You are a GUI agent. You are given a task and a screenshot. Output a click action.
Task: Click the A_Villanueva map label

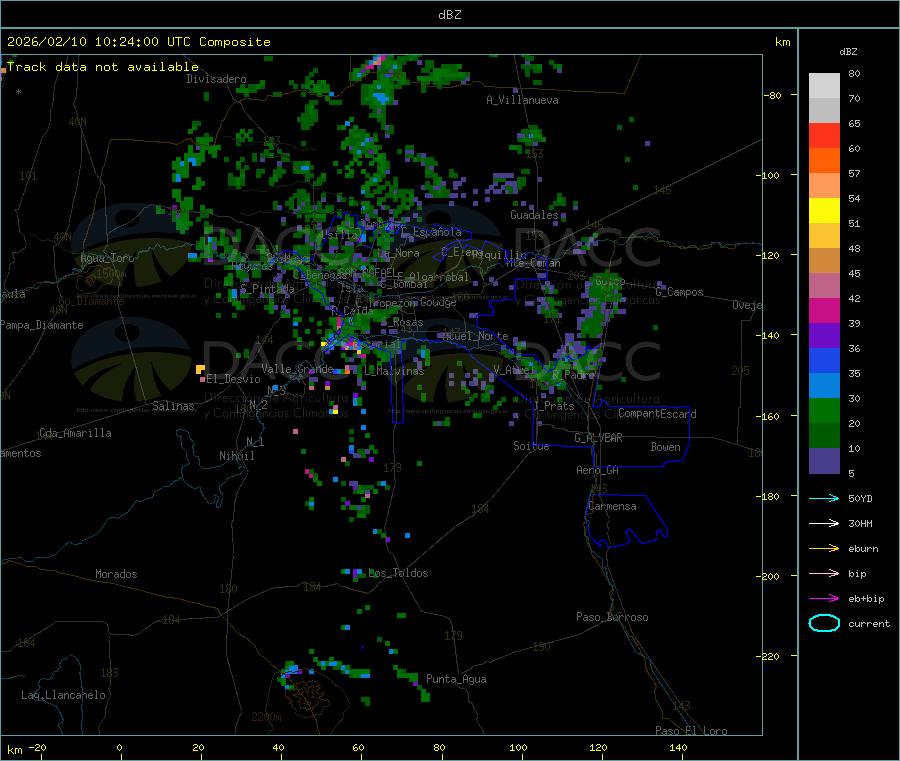(x=522, y=100)
